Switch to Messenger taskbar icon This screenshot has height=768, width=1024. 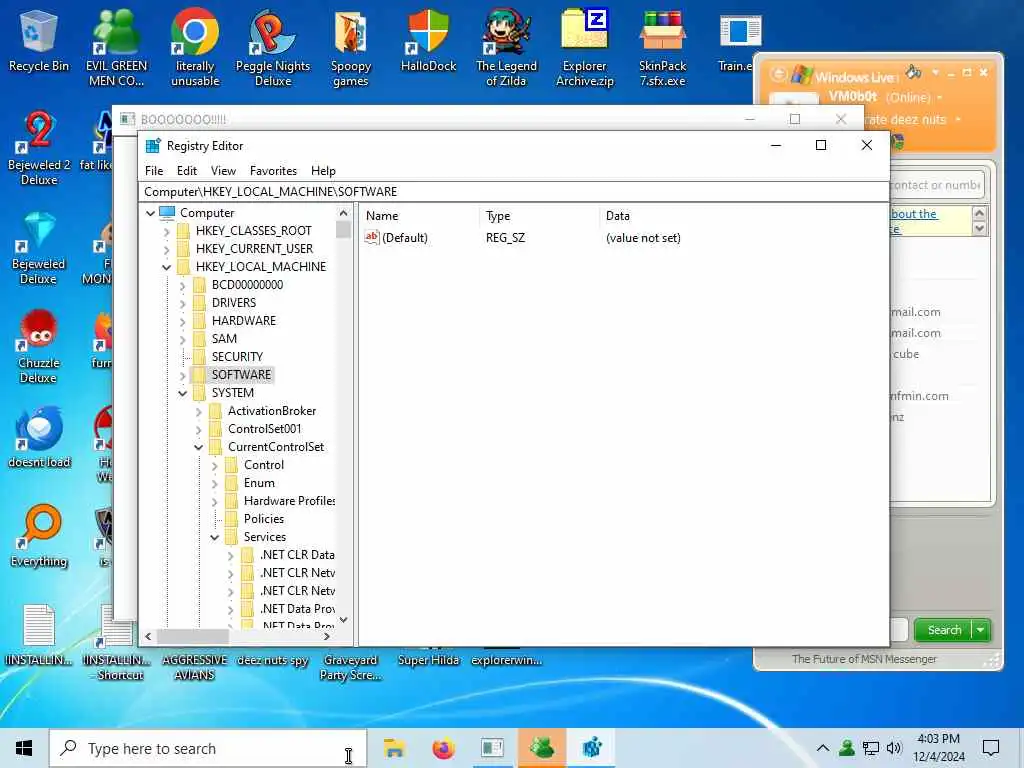coord(542,748)
